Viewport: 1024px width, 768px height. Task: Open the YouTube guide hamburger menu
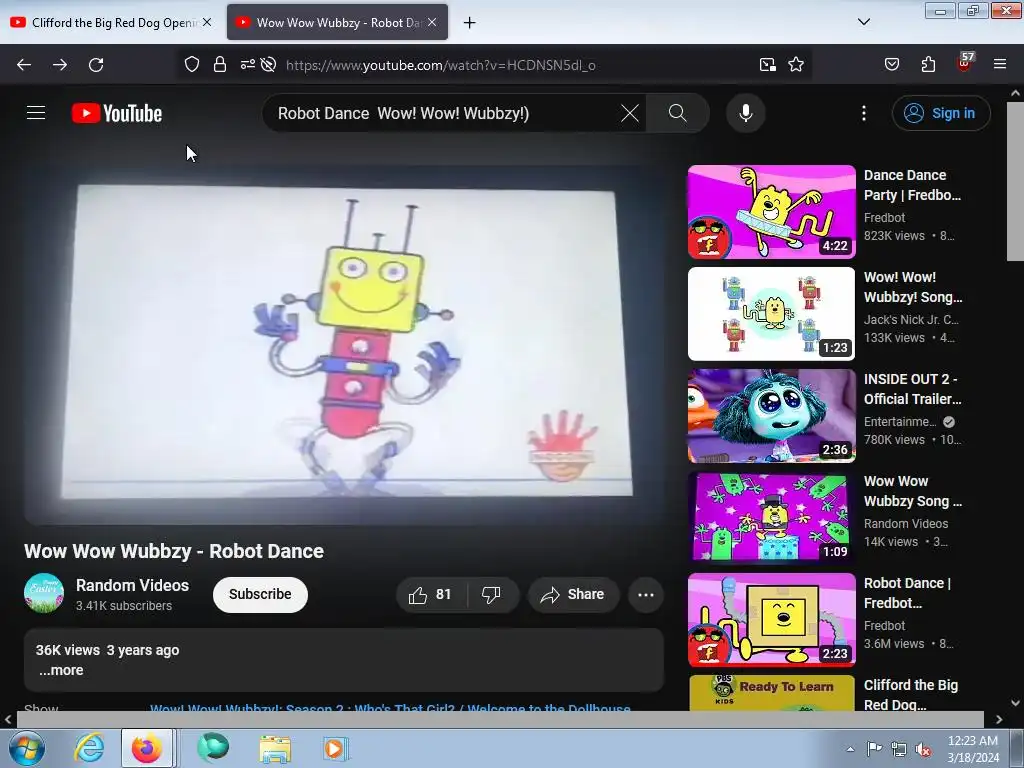(x=36, y=113)
